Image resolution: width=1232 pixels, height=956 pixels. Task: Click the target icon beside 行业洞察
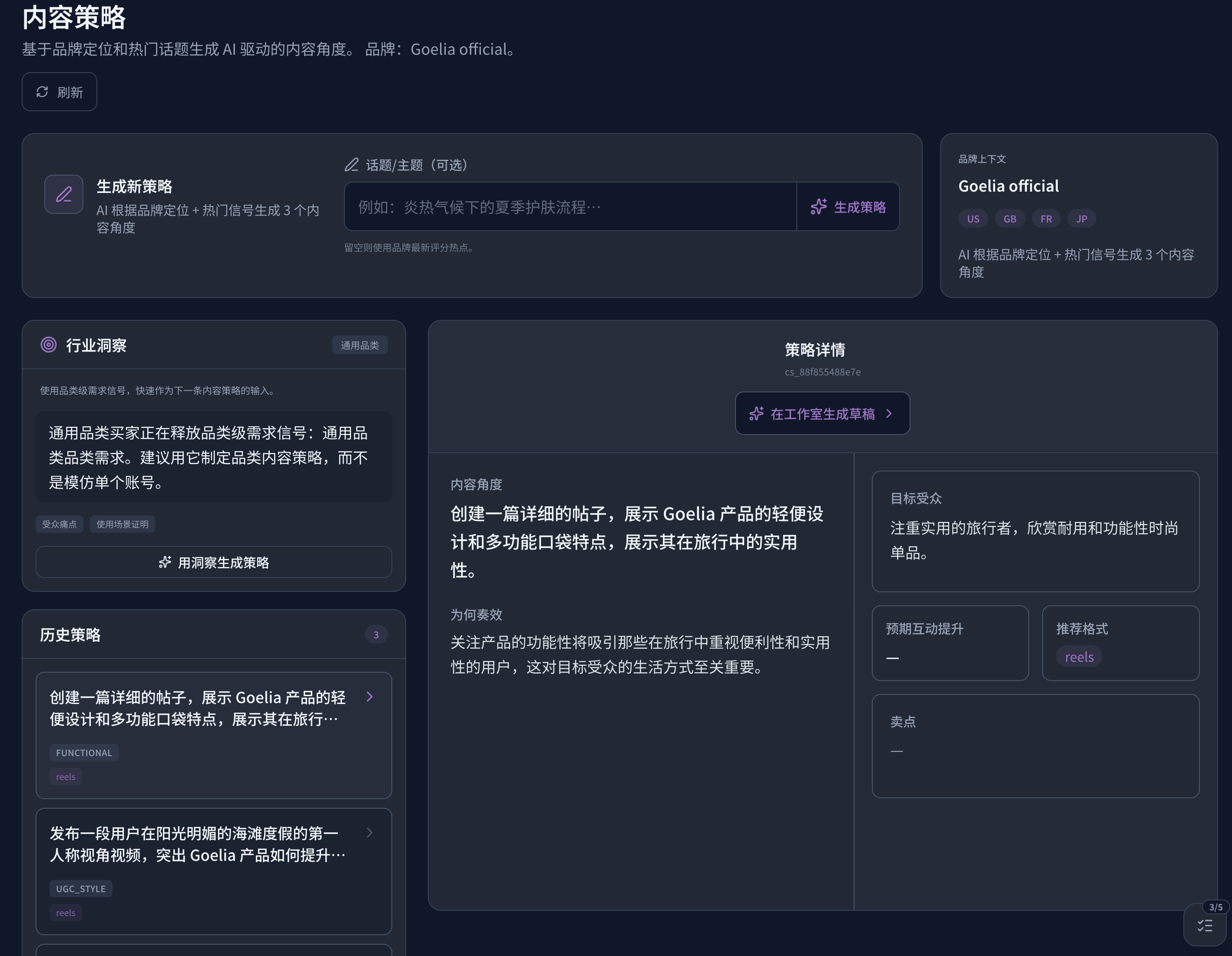[49, 345]
